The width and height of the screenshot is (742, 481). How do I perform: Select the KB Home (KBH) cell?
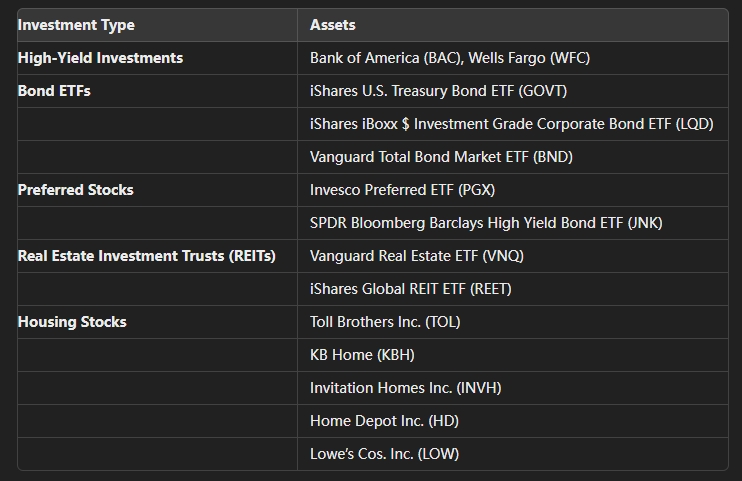pos(362,355)
